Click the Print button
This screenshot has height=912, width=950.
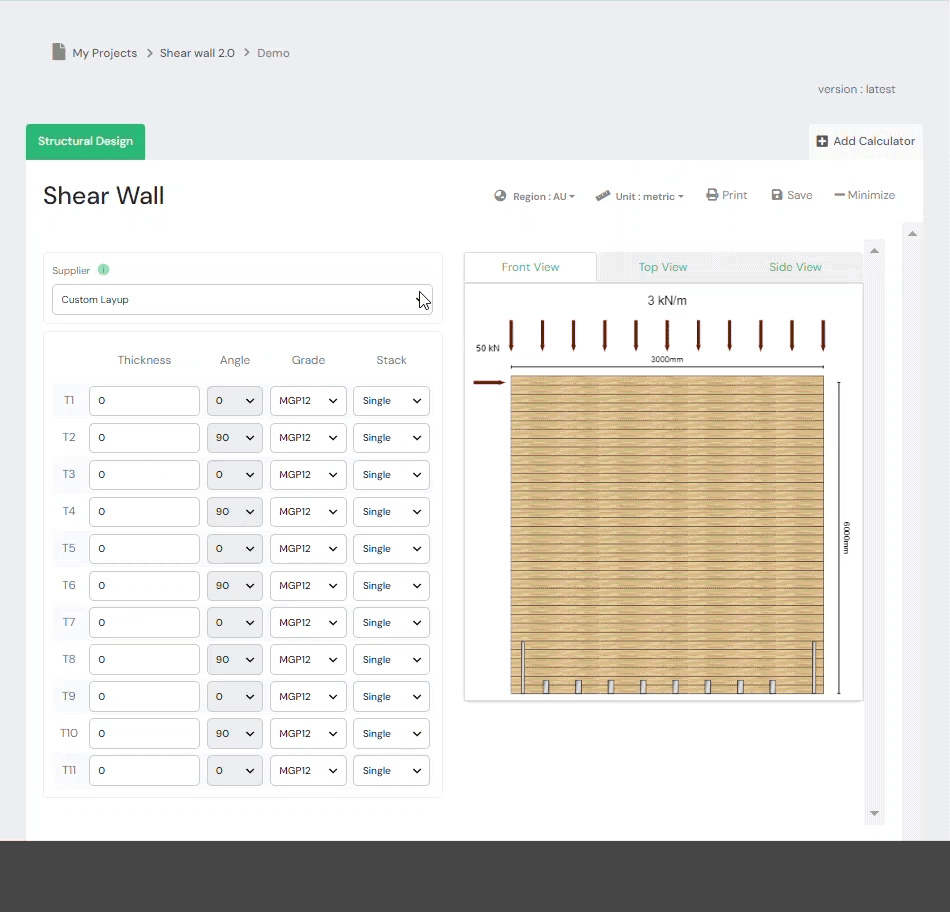coord(726,195)
